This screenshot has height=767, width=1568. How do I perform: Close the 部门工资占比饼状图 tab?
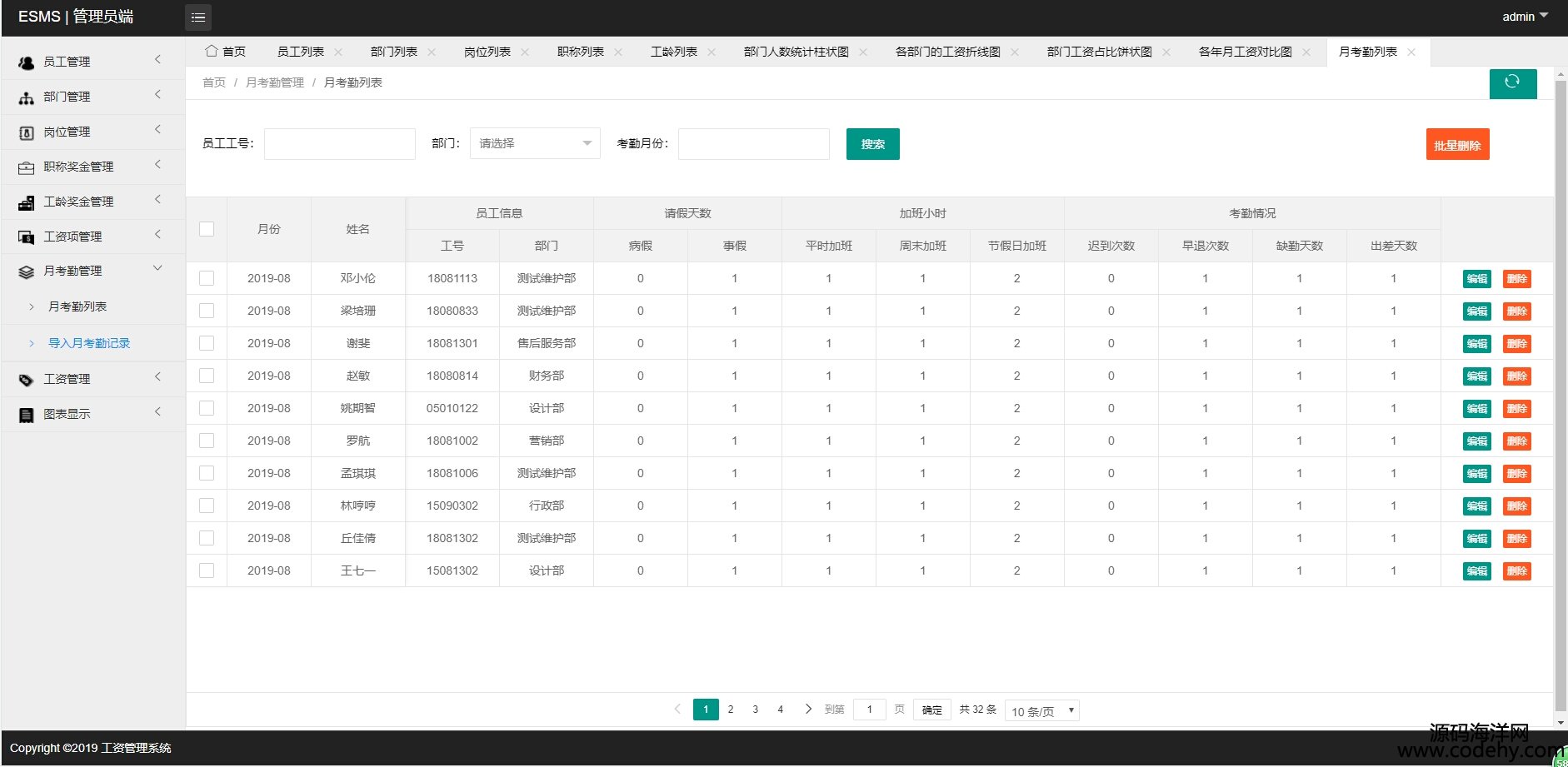1166,52
